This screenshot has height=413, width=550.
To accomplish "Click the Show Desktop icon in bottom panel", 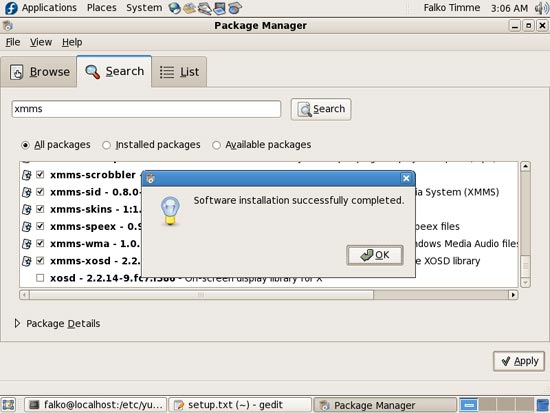I will point(8,405).
